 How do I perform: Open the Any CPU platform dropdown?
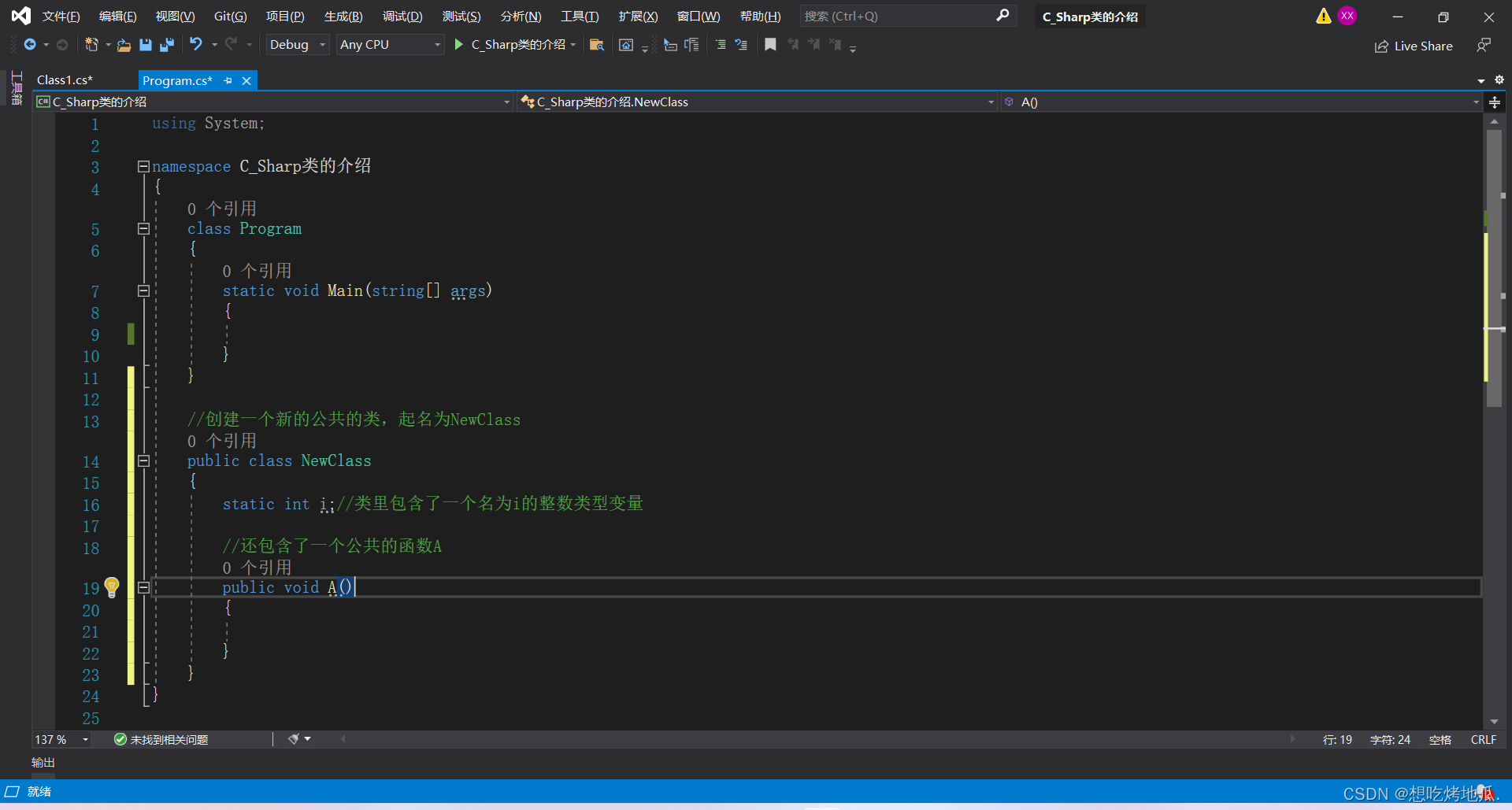pyautogui.click(x=391, y=45)
